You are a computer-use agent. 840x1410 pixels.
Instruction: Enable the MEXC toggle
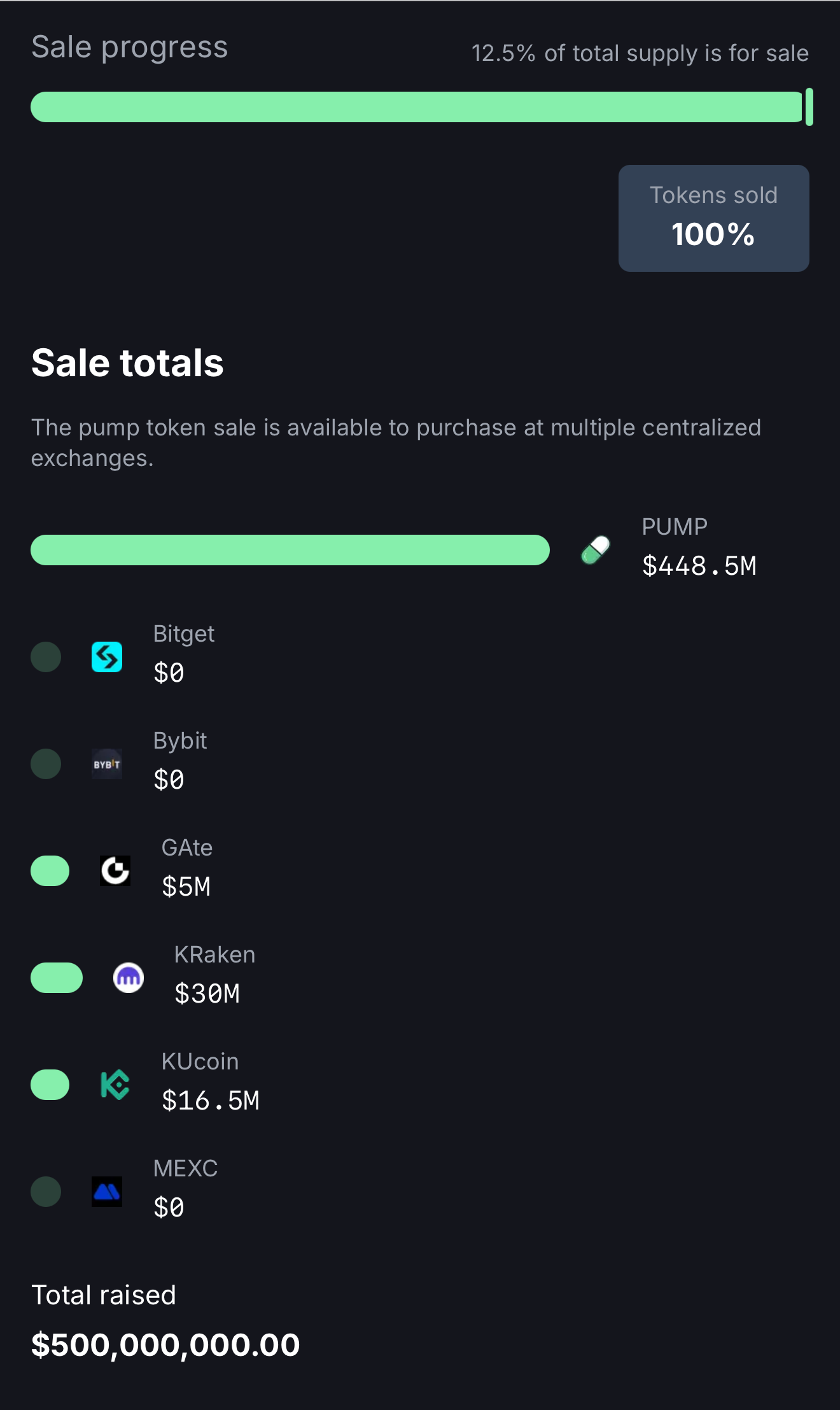point(45,1192)
